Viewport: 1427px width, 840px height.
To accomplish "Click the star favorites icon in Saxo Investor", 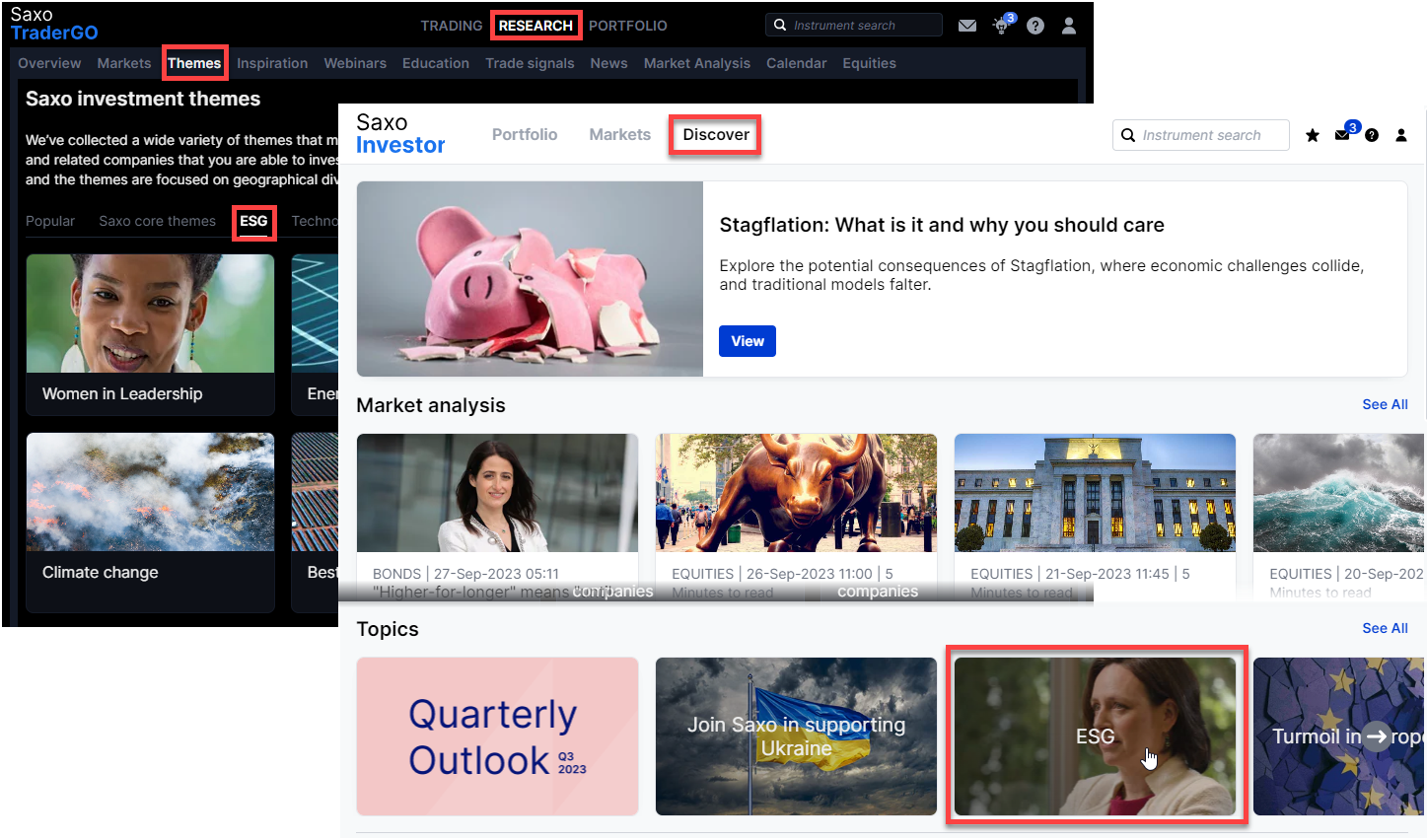I will coord(1312,135).
